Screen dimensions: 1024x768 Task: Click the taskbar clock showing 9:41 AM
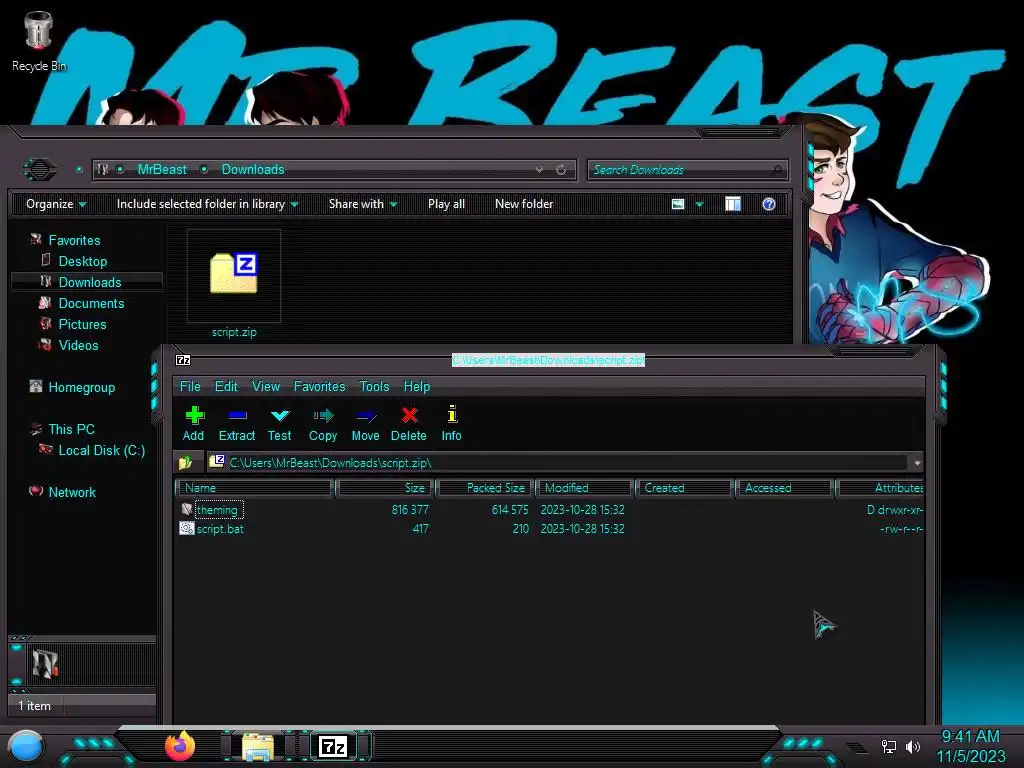pyautogui.click(x=970, y=737)
